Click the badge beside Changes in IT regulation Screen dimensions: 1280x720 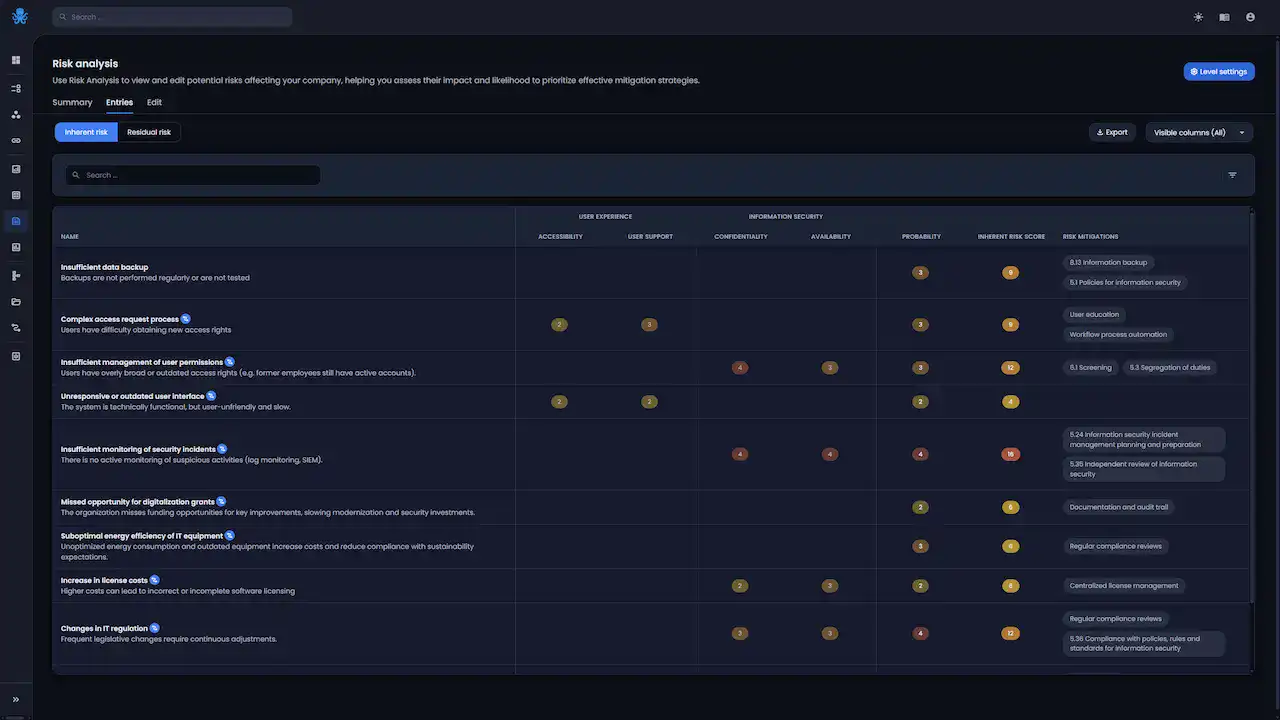(154, 628)
